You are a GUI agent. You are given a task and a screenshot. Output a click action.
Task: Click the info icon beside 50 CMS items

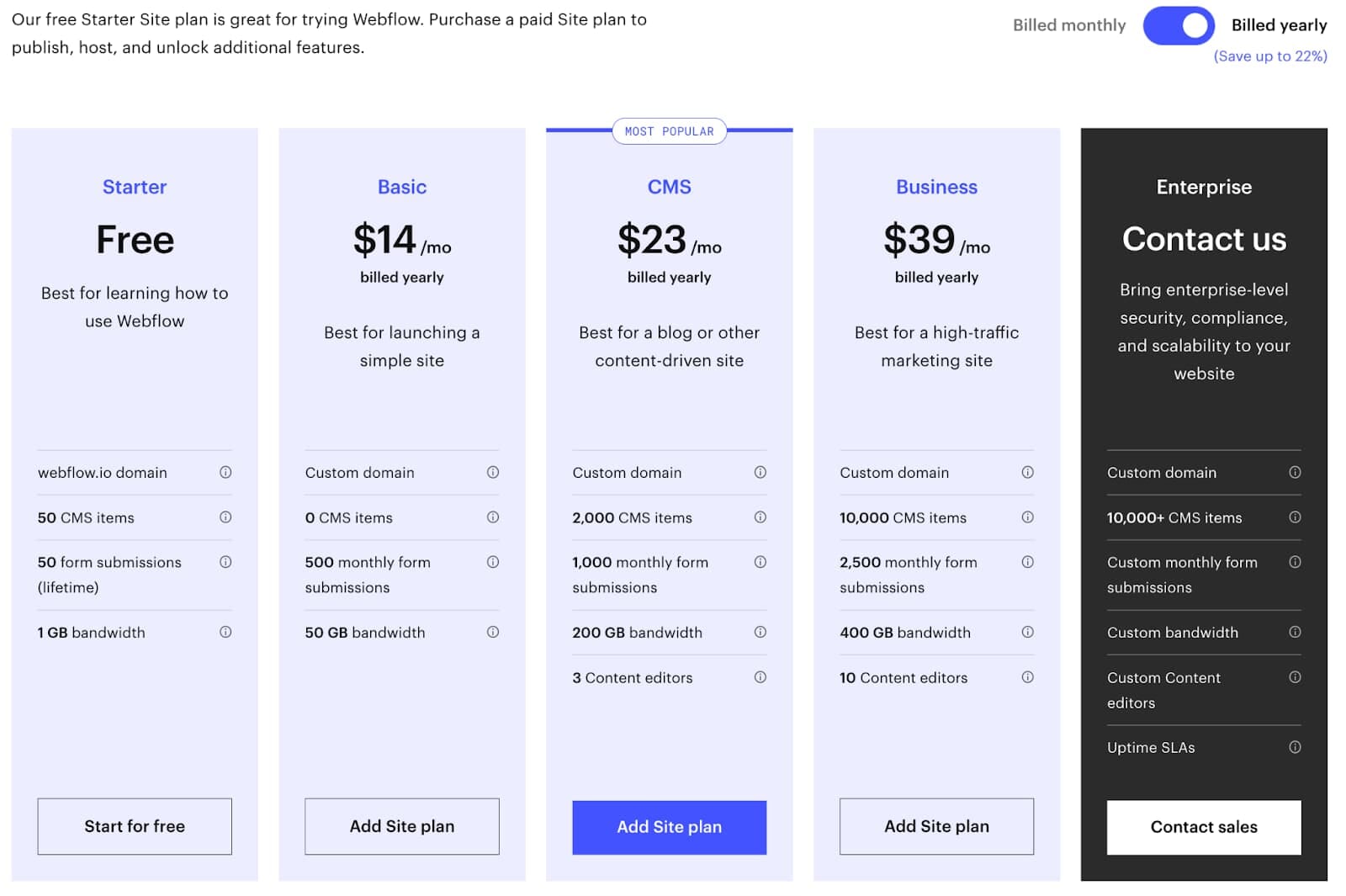pos(225,517)
